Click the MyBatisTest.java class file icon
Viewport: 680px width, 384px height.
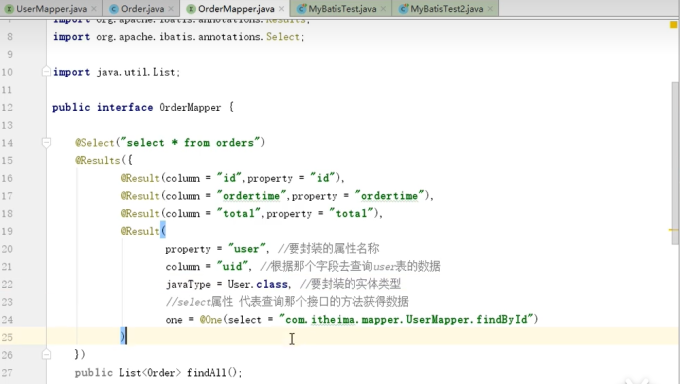(301, 9)
